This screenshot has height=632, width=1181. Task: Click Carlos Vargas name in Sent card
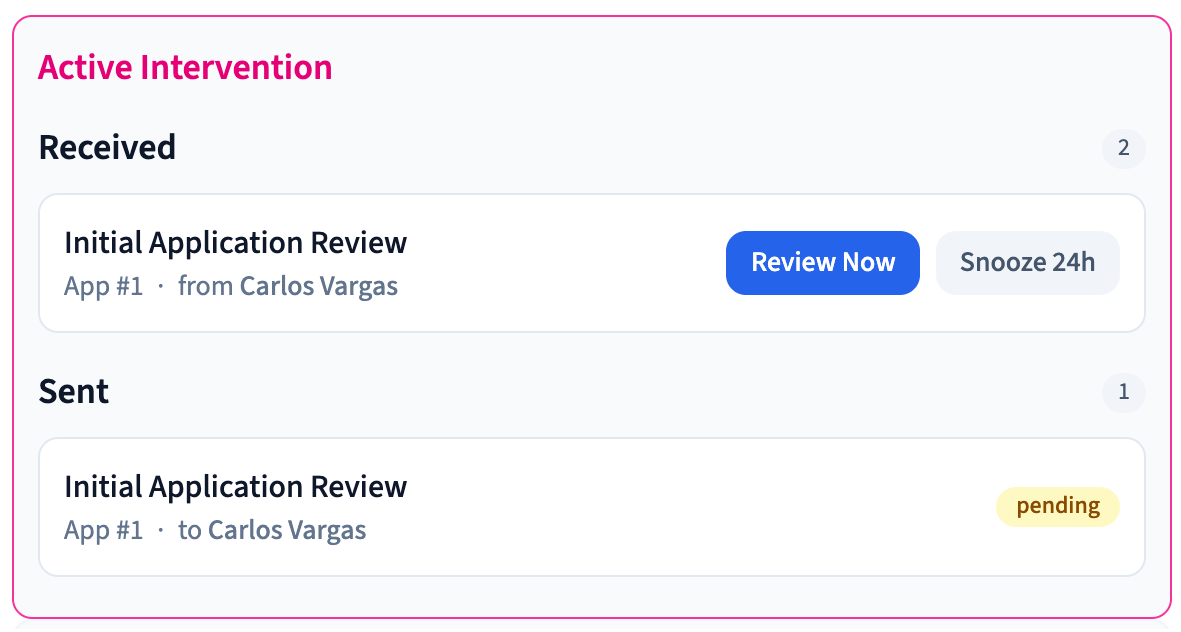coord(287,530)
